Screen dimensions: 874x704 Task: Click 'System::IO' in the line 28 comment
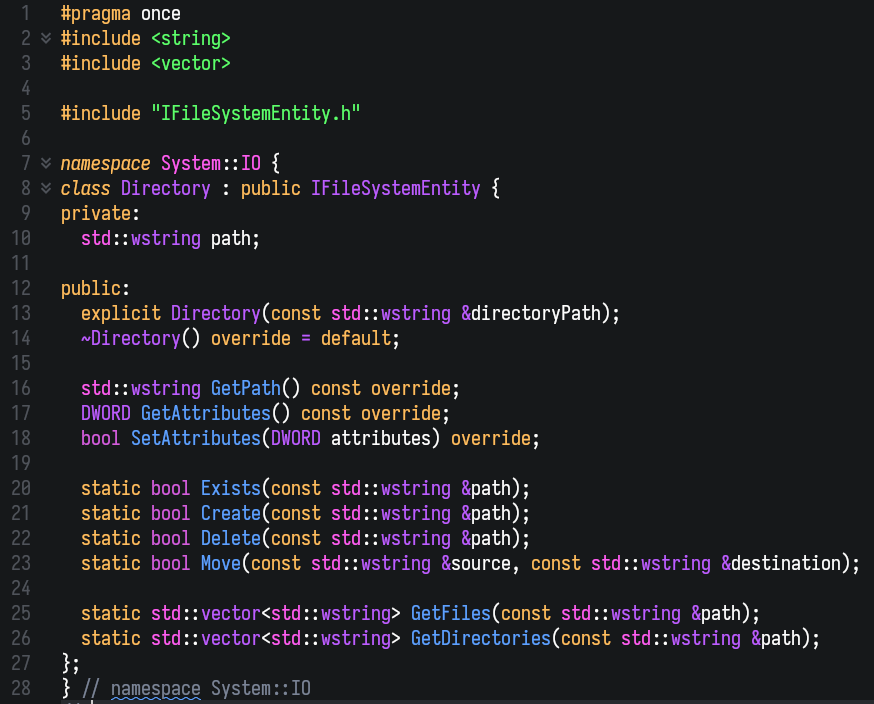point(261,688)
